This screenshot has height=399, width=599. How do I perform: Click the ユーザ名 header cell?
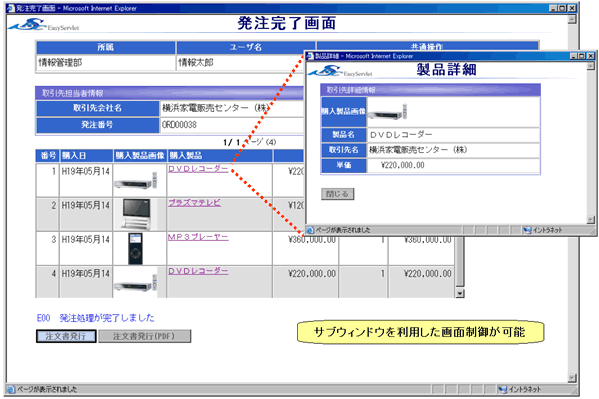[246, 47]
